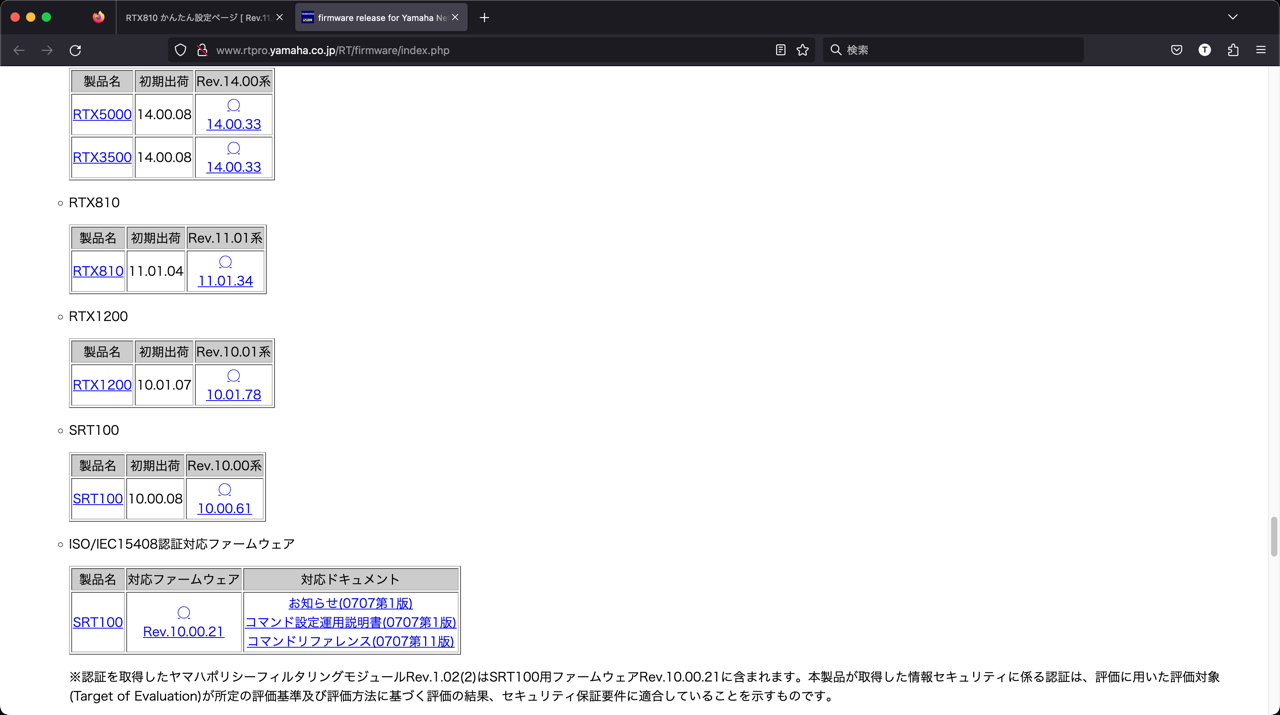1280x715 pixels.
Task: Focus the address bar URL field
Action: [x=490, y=50]
